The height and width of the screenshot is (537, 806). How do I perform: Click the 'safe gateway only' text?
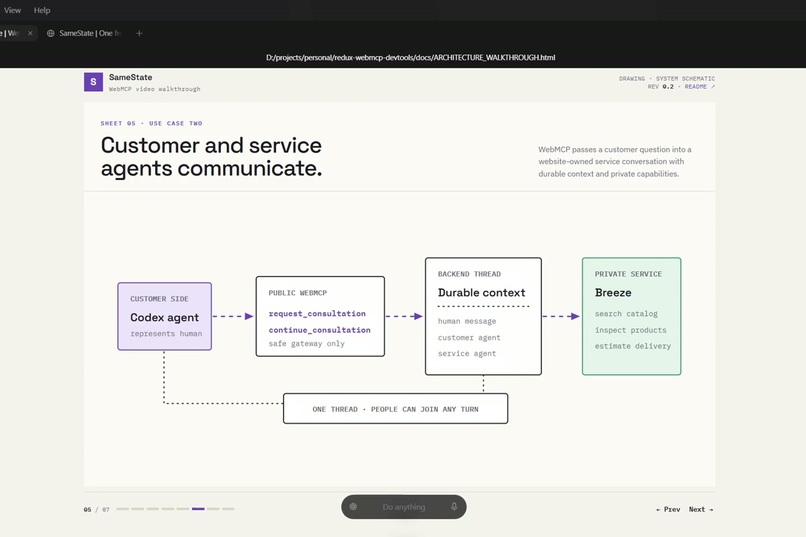(306, 343)
